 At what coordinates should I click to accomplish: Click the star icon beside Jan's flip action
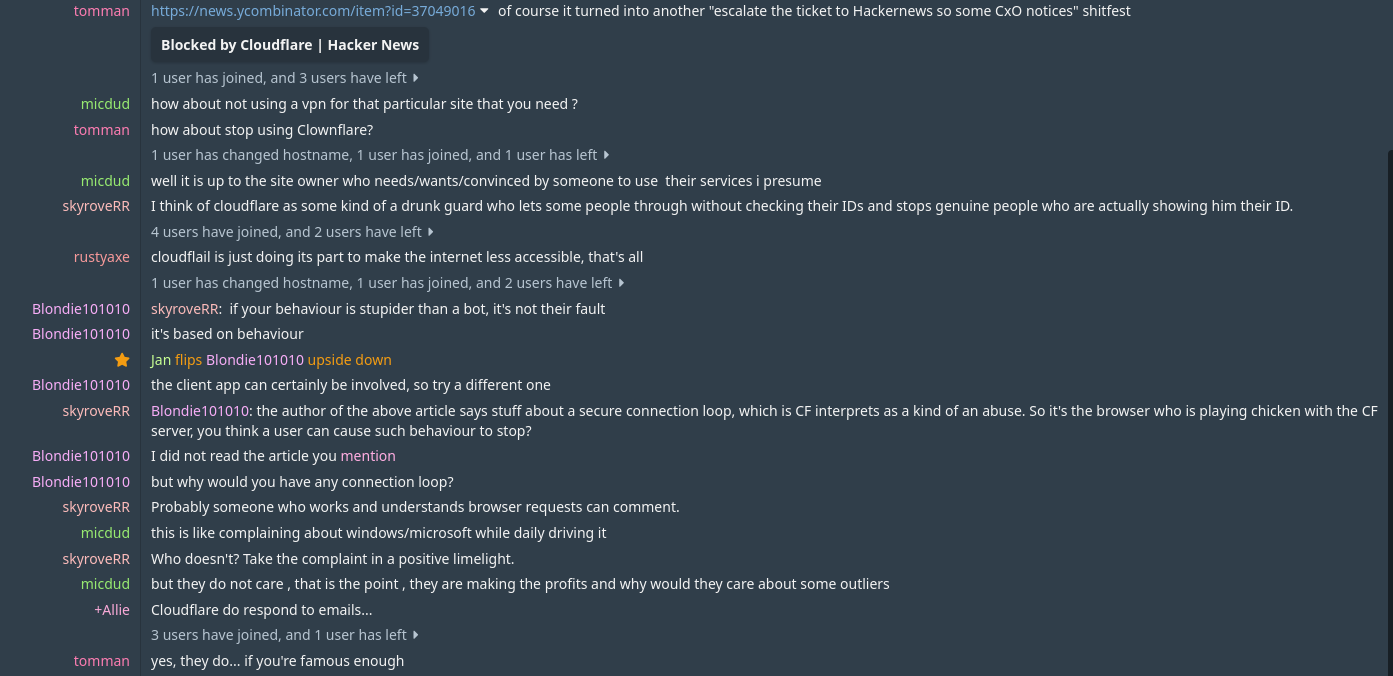(x=122, y=359)
